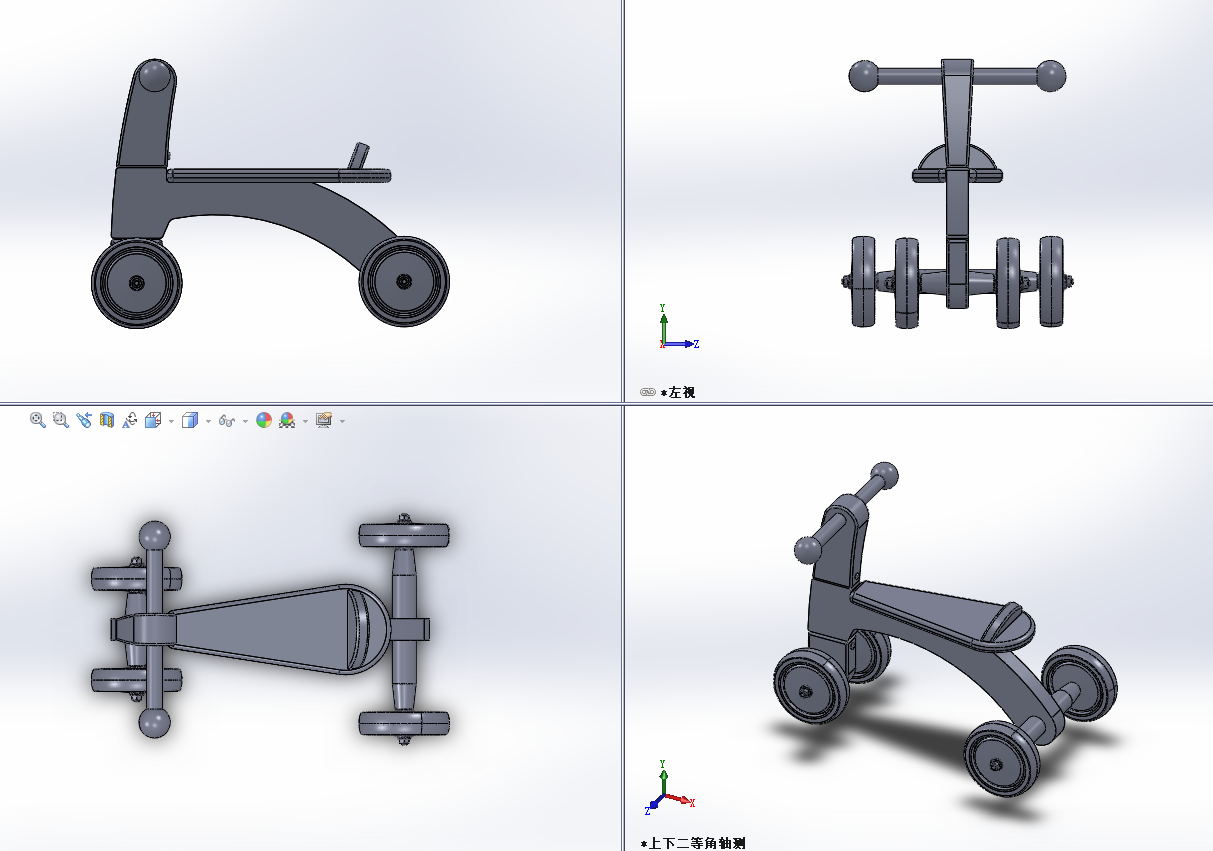Click the link icon beside 左视 label
Image resolution: width=1213 pixels, height=851 pixels.
pos(647,393)
